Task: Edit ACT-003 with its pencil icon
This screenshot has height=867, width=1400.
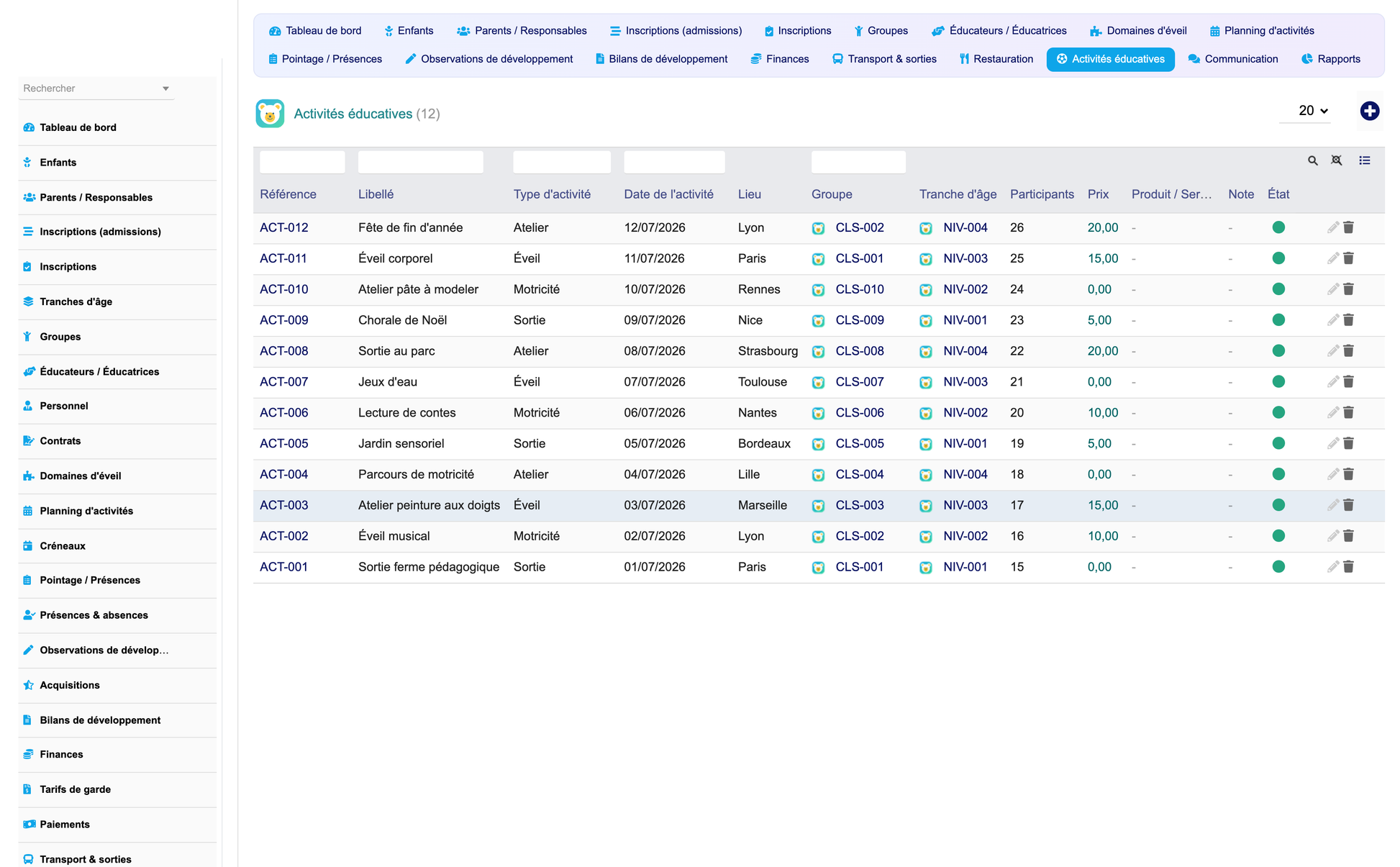Action: pyautogui.click(x=1332, y=505)
